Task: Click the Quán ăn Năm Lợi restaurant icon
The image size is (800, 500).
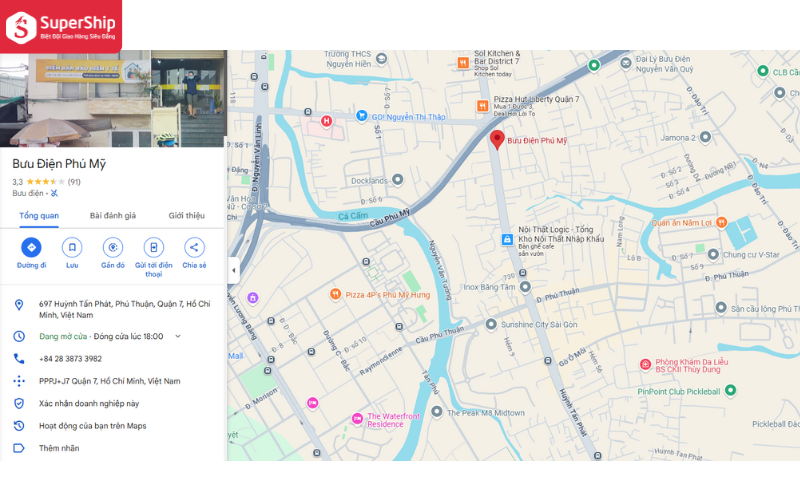Action: coord(721,222)
